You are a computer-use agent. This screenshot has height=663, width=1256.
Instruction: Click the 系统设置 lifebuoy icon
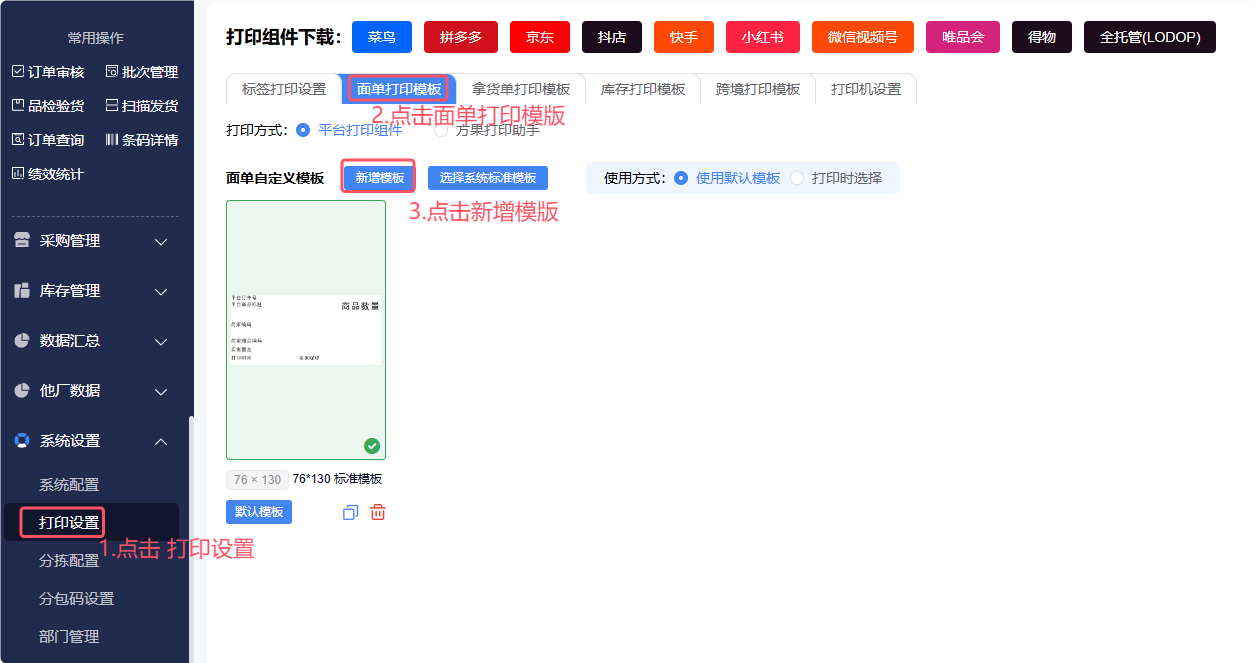[x=22, y=441]
